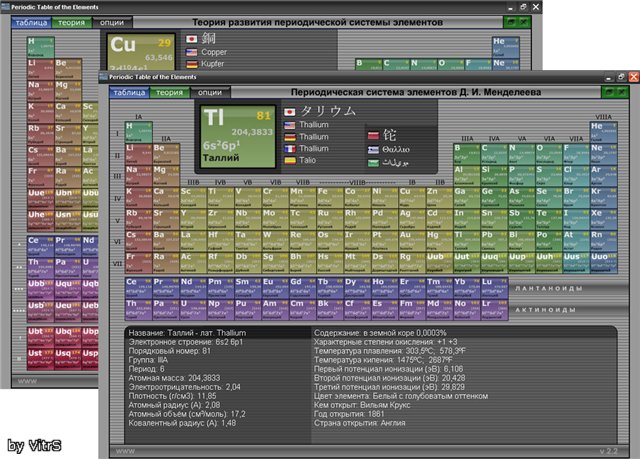This screenshot has height=459, width=640.
Task: Select helium He in the front table
Action: 603,132
